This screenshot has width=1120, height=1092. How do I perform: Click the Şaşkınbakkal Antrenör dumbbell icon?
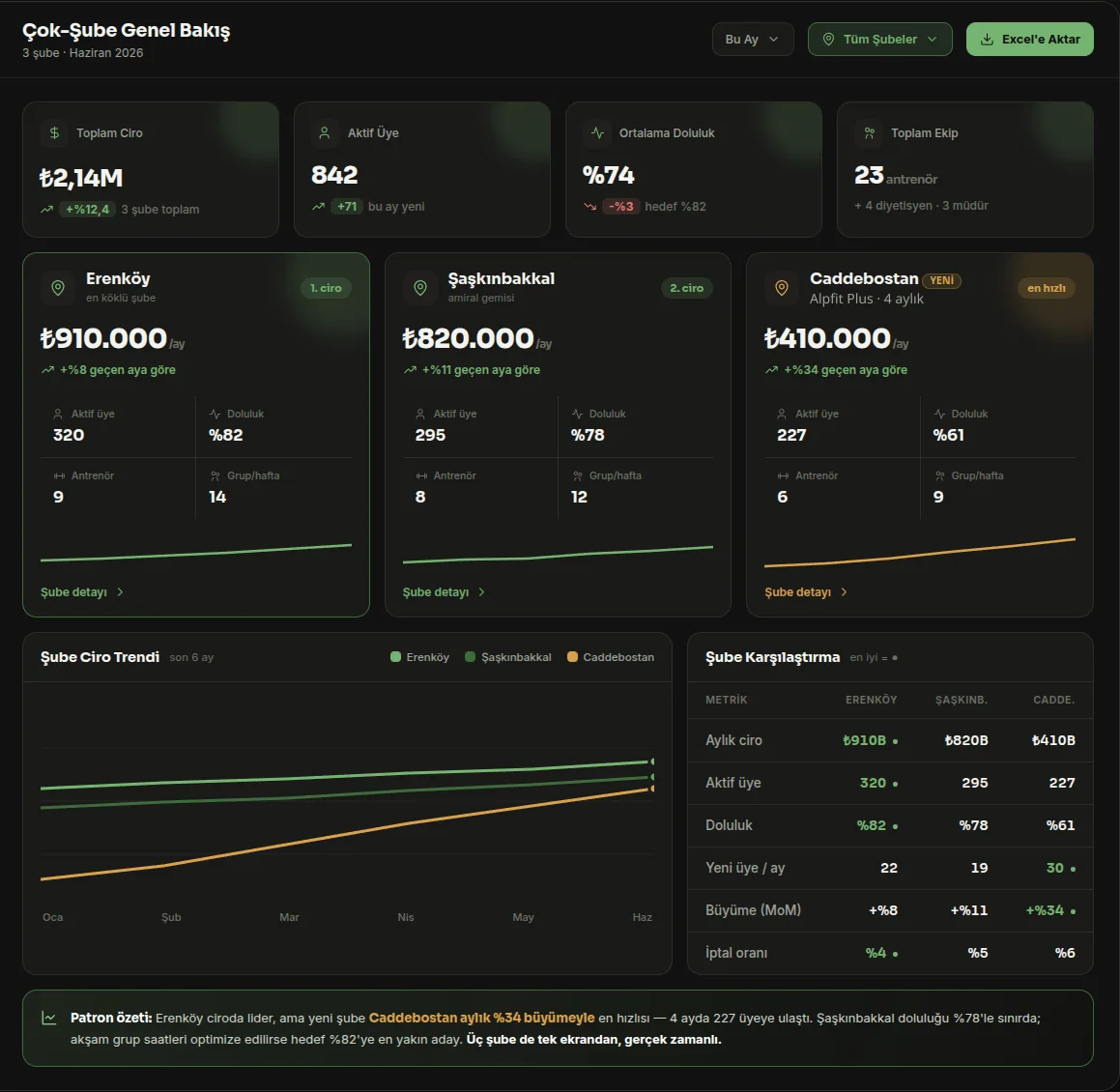click(420, 475)
